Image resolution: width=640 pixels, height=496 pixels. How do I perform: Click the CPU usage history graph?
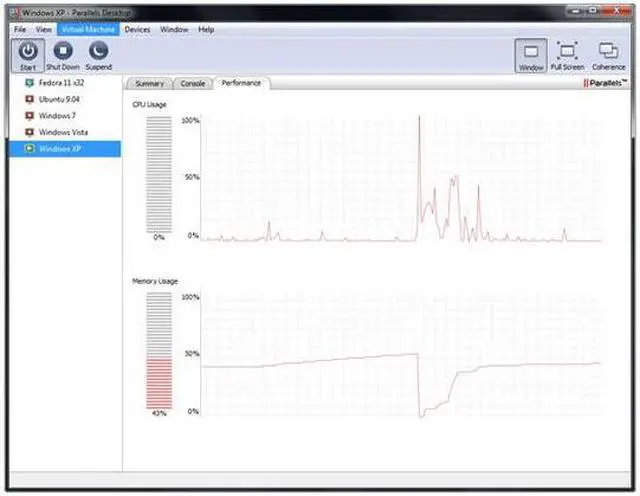tap(401, 178)
